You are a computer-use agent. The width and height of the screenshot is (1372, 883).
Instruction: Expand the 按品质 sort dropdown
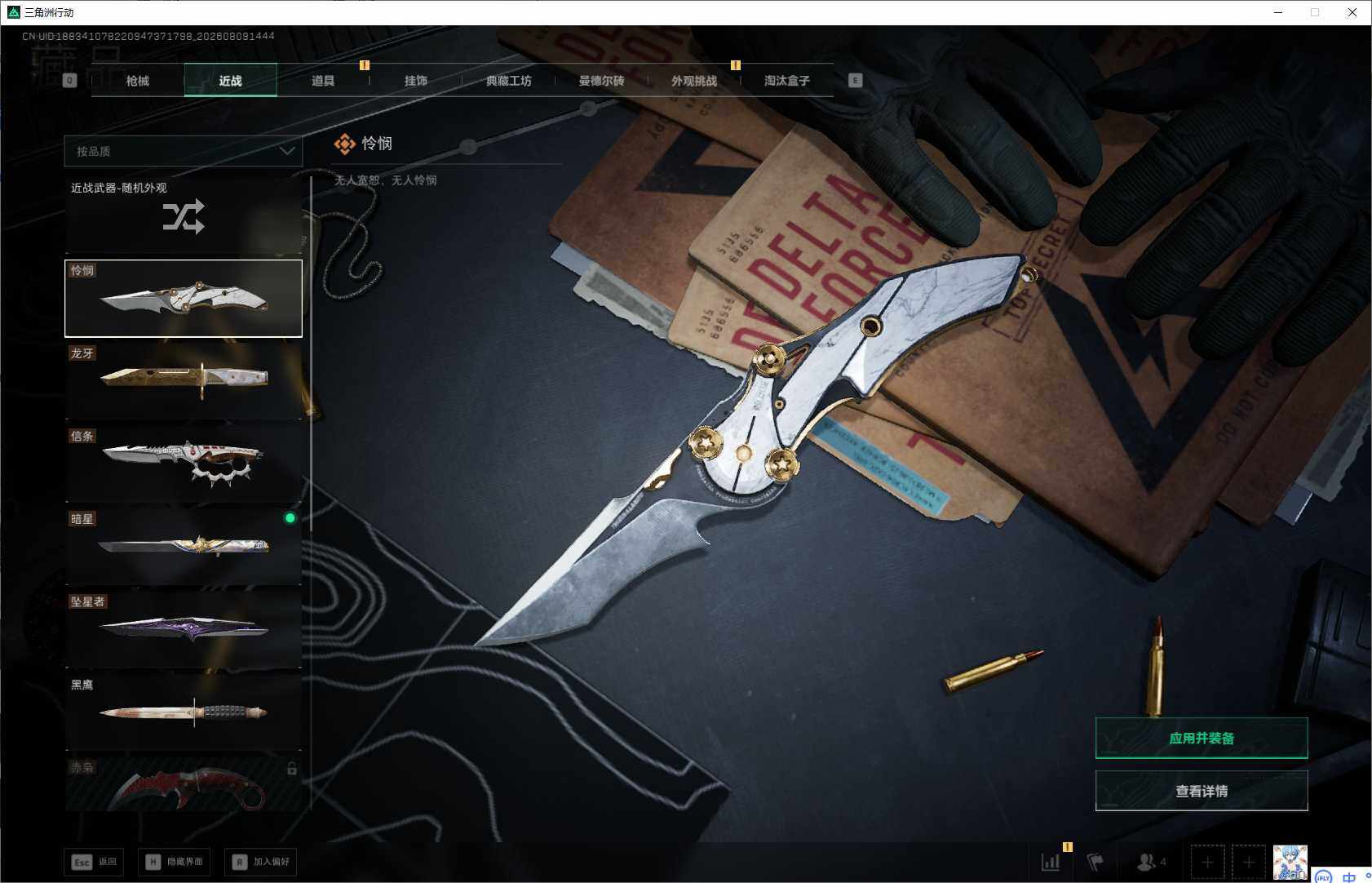click(184, 151)
